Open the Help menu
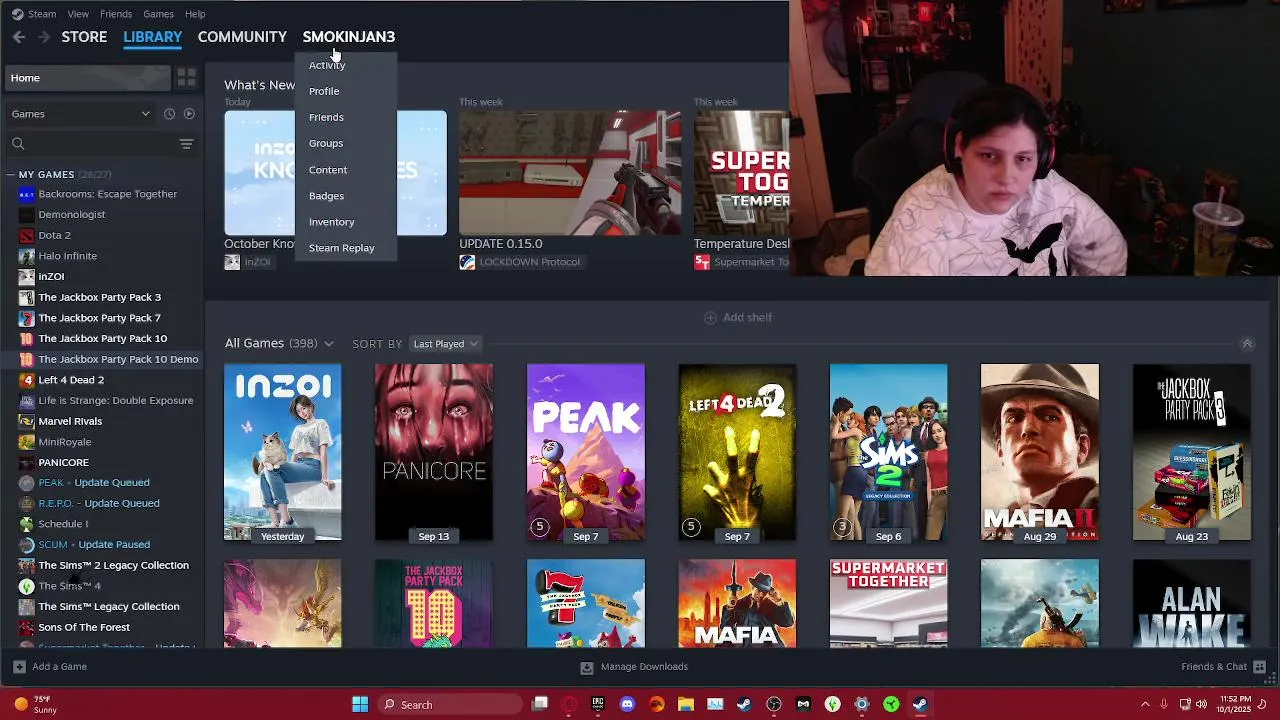Screen dimensions: 1280x720 195,14
